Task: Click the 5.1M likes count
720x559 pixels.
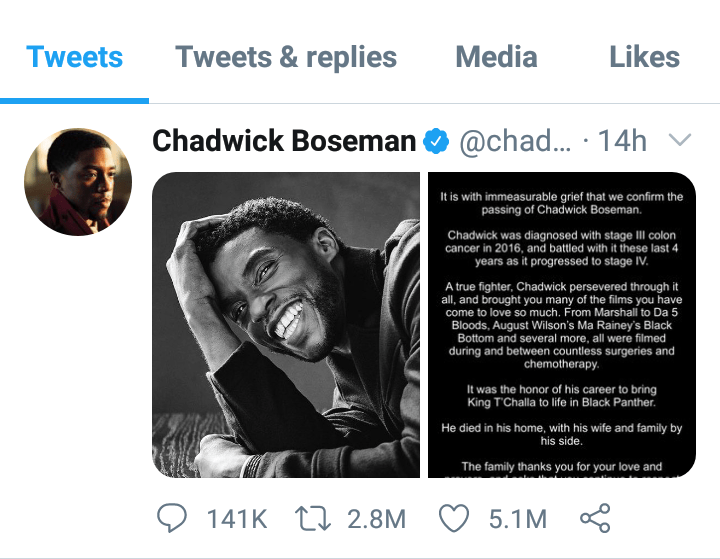Action: click(517, 519)
